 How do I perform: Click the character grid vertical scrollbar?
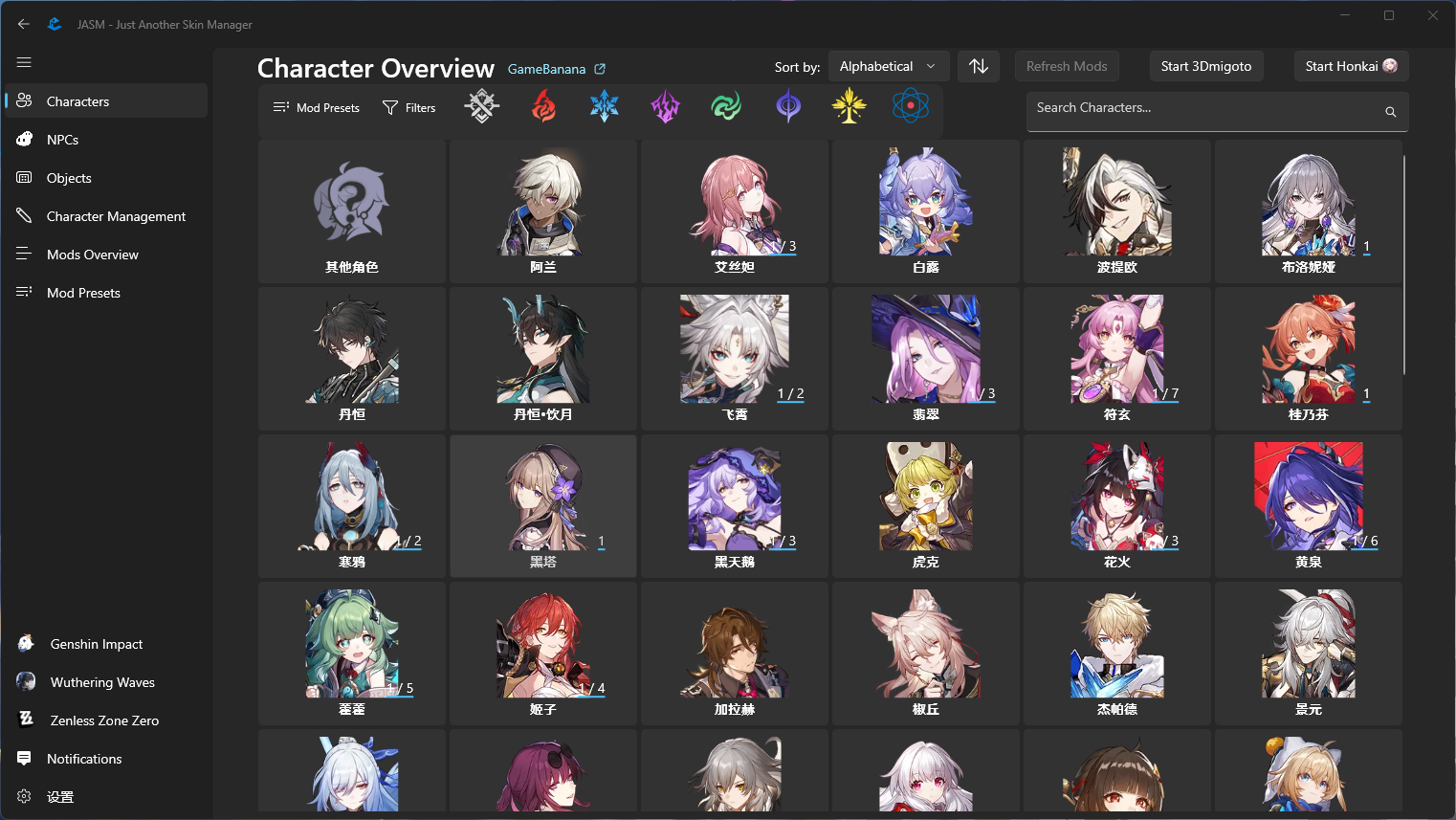1404,264
